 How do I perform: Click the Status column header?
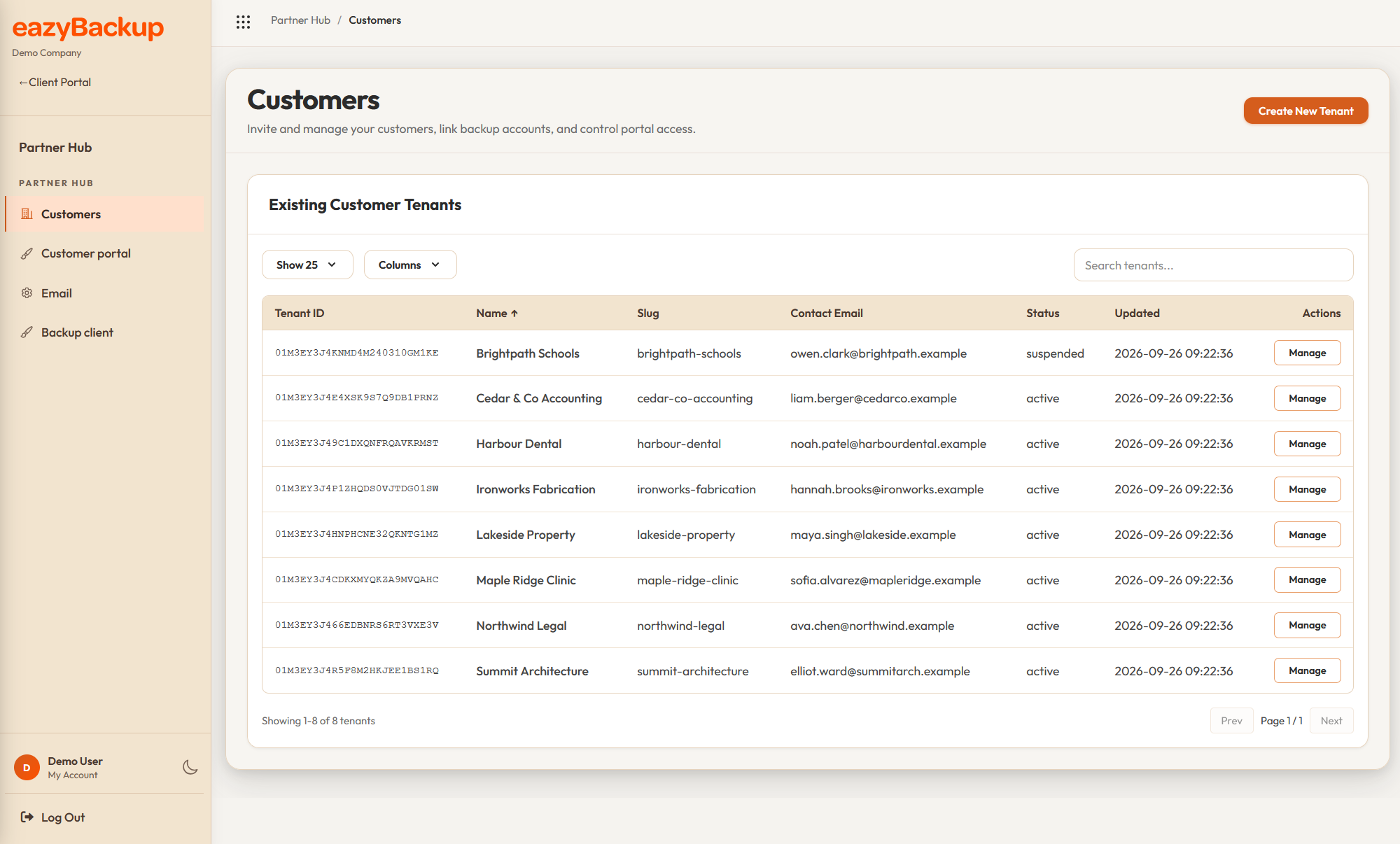pyautogui.click(x=1043, y=314)
